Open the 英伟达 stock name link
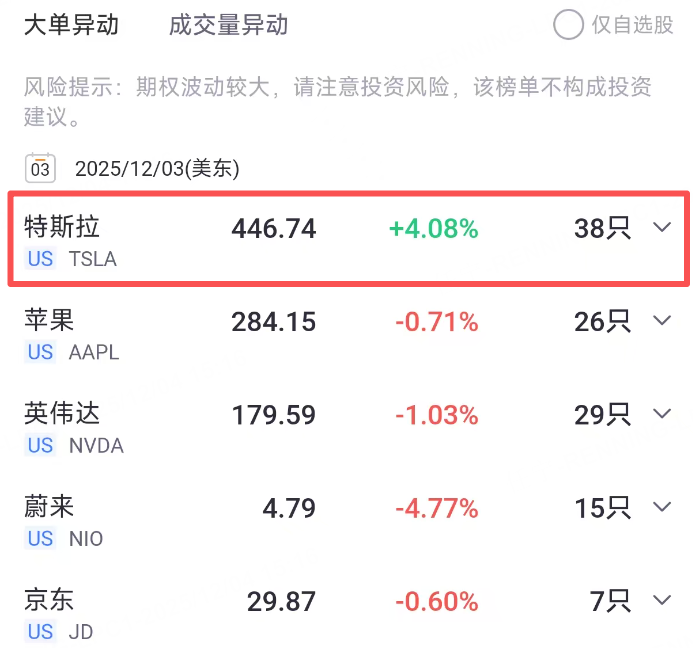This screenshot has width=693, height=648. tap(62, 413)
